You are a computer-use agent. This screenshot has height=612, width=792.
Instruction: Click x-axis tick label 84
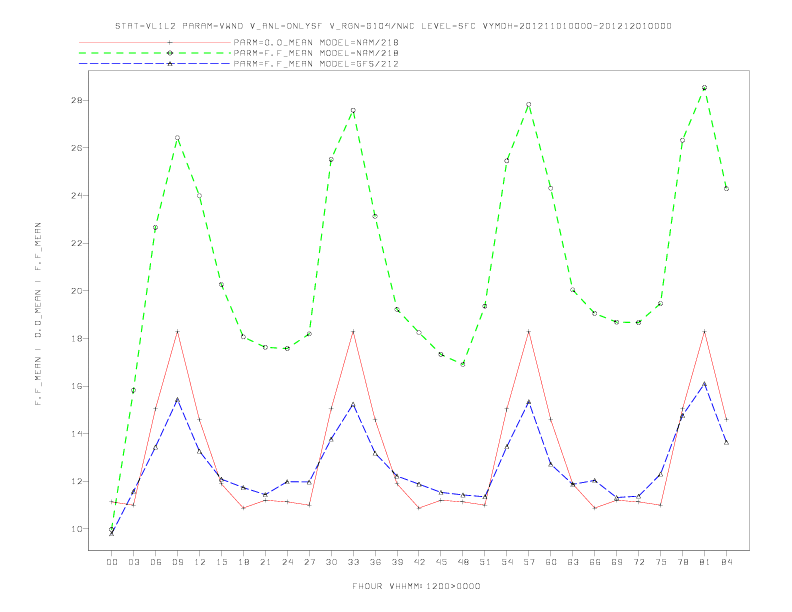pos(726,562)
